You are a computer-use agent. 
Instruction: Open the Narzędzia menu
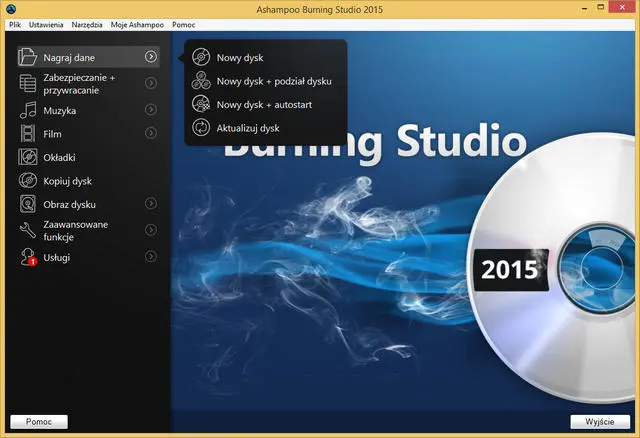coord(87,24)
